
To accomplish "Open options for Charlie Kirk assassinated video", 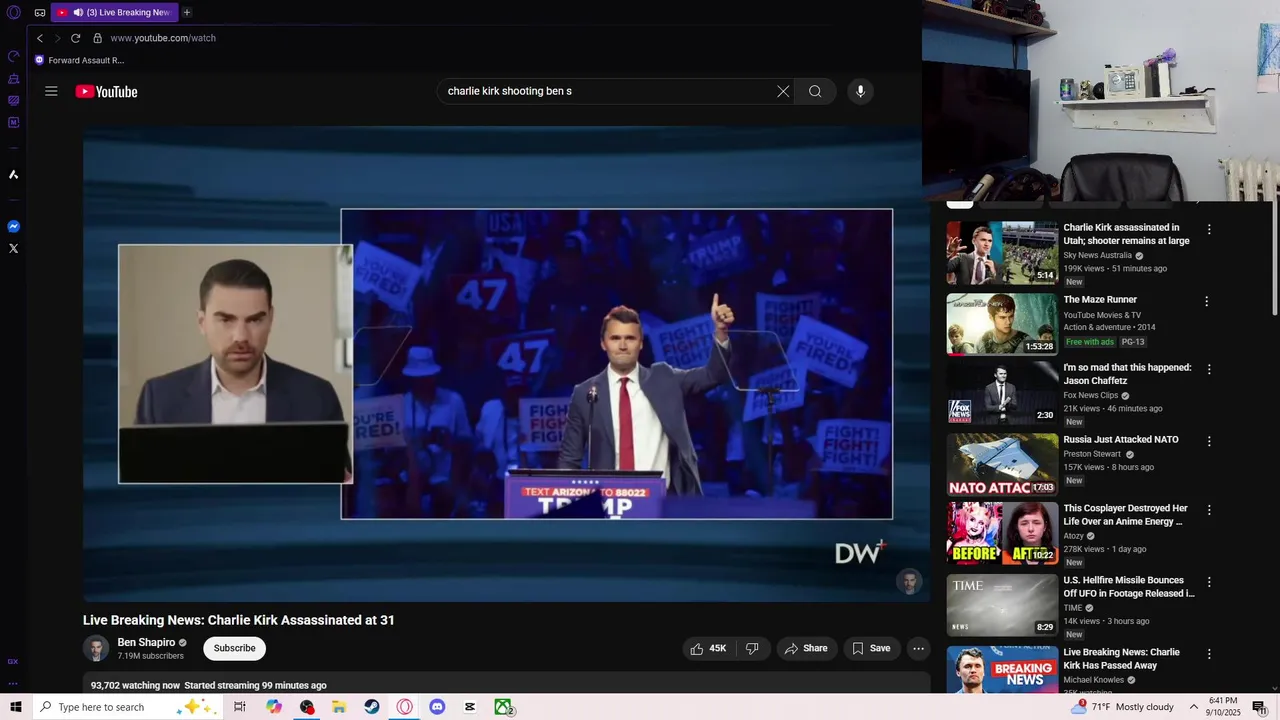I will coord(1209,229).
